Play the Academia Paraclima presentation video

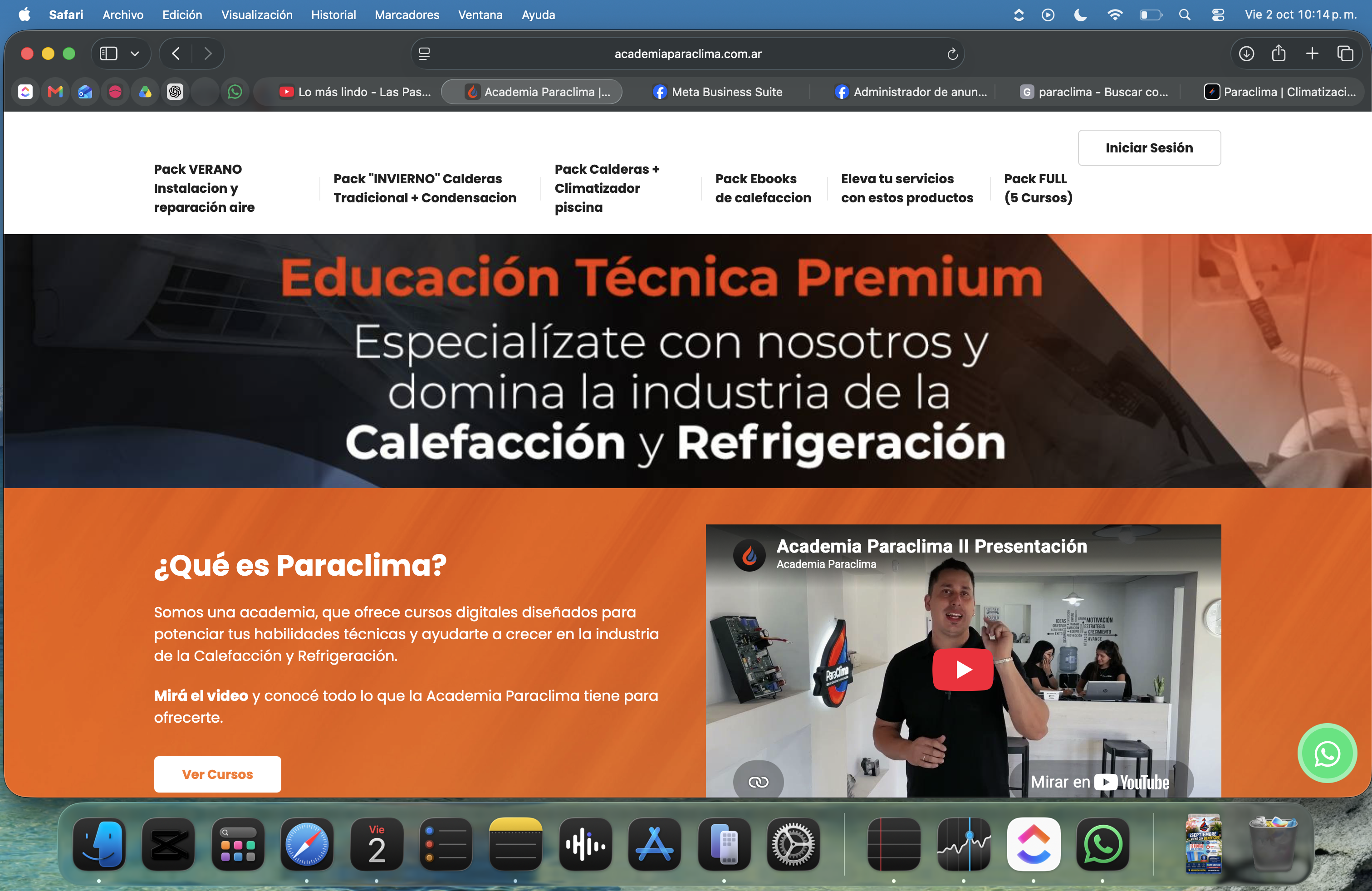click(x=963, y=669)
